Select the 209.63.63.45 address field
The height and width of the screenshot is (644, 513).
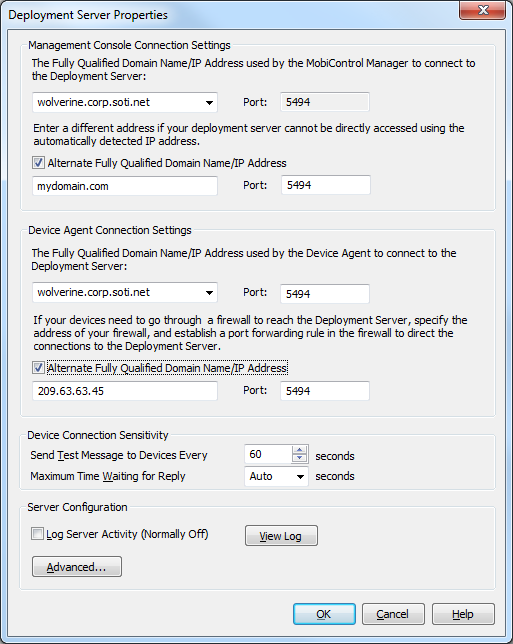coord(125,391)
